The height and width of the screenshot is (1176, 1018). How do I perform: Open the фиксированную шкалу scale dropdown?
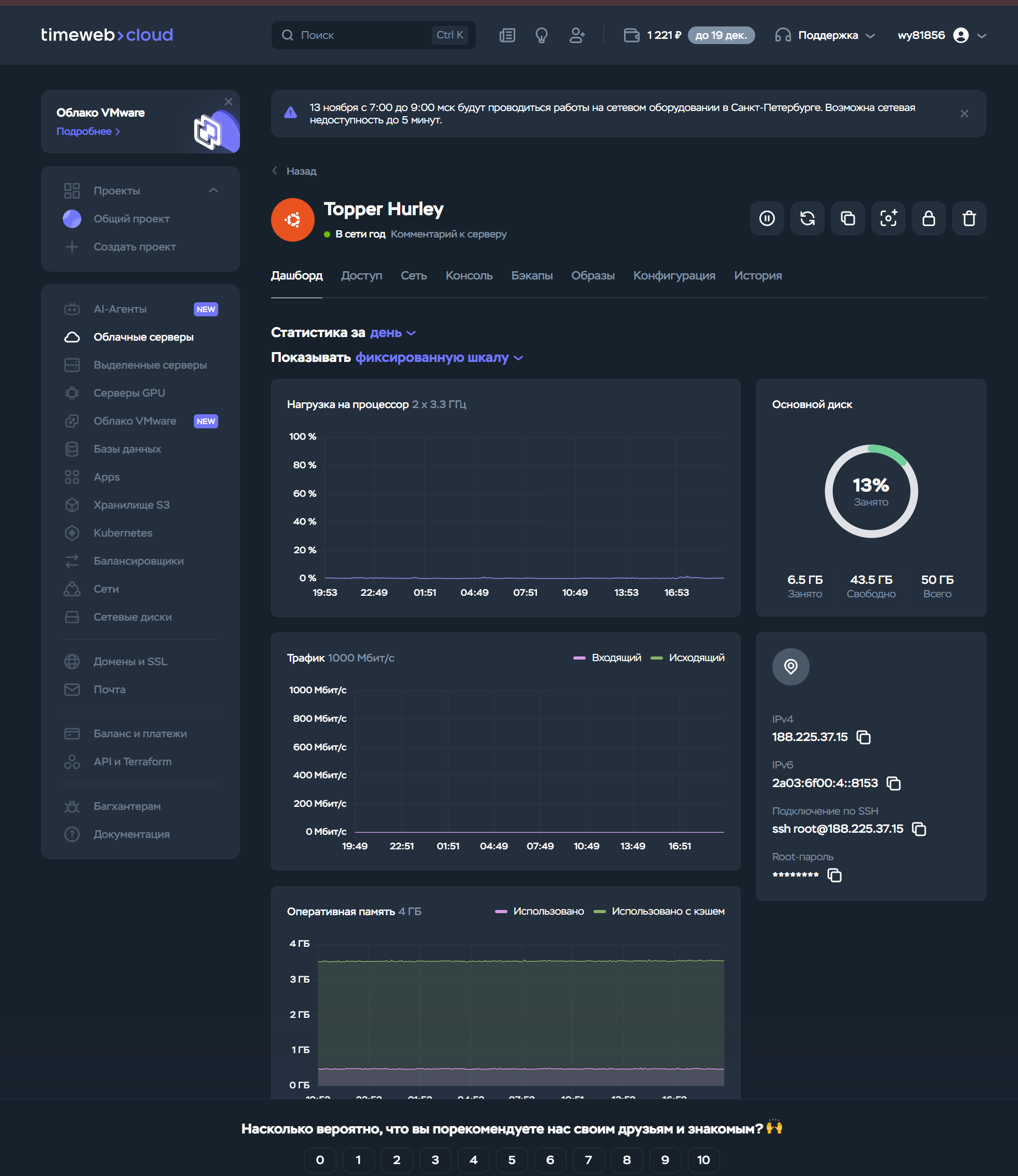point(439,357)
